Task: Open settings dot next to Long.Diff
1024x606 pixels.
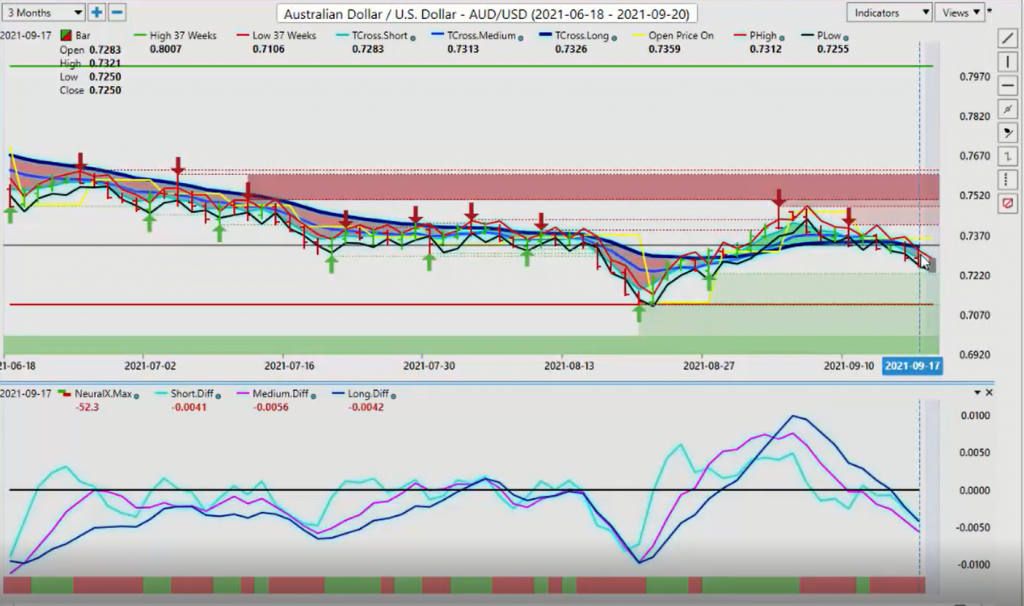Action: coord(393,396)
